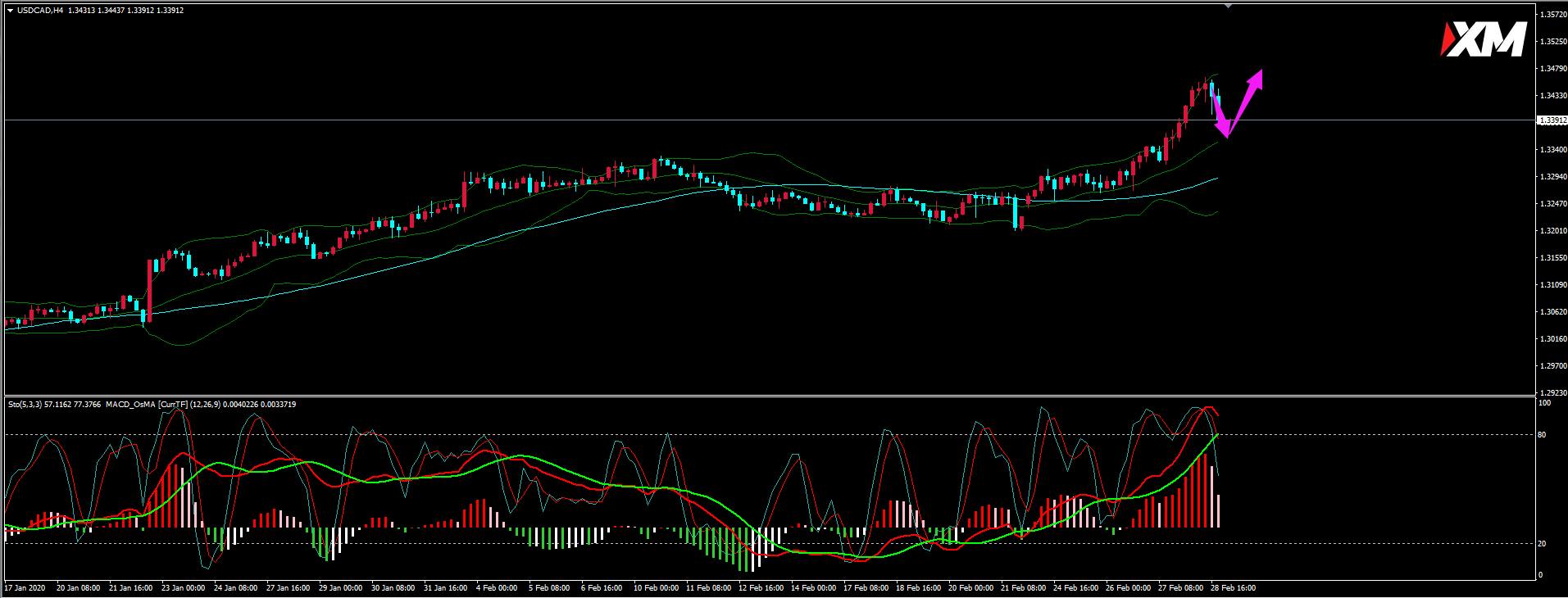Click the 1.29230 price axis label

(1554, 393)
